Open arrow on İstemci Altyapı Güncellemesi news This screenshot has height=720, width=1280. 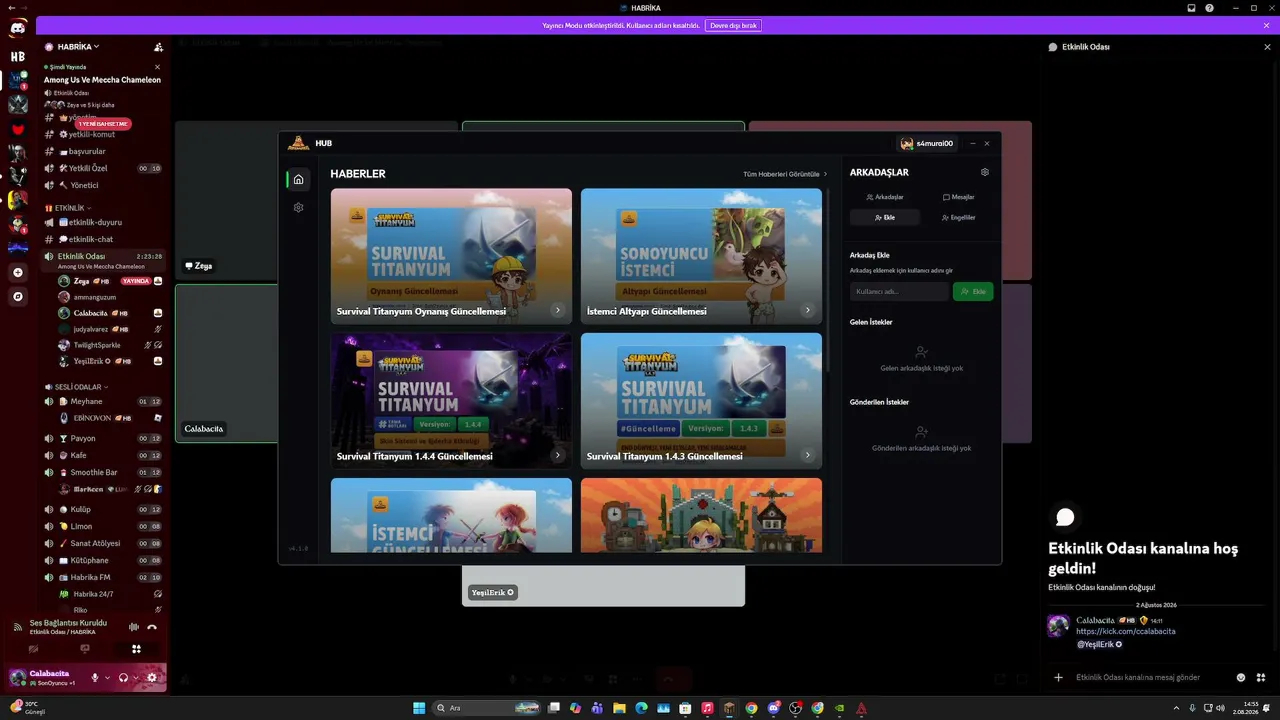tap(808, 311)
